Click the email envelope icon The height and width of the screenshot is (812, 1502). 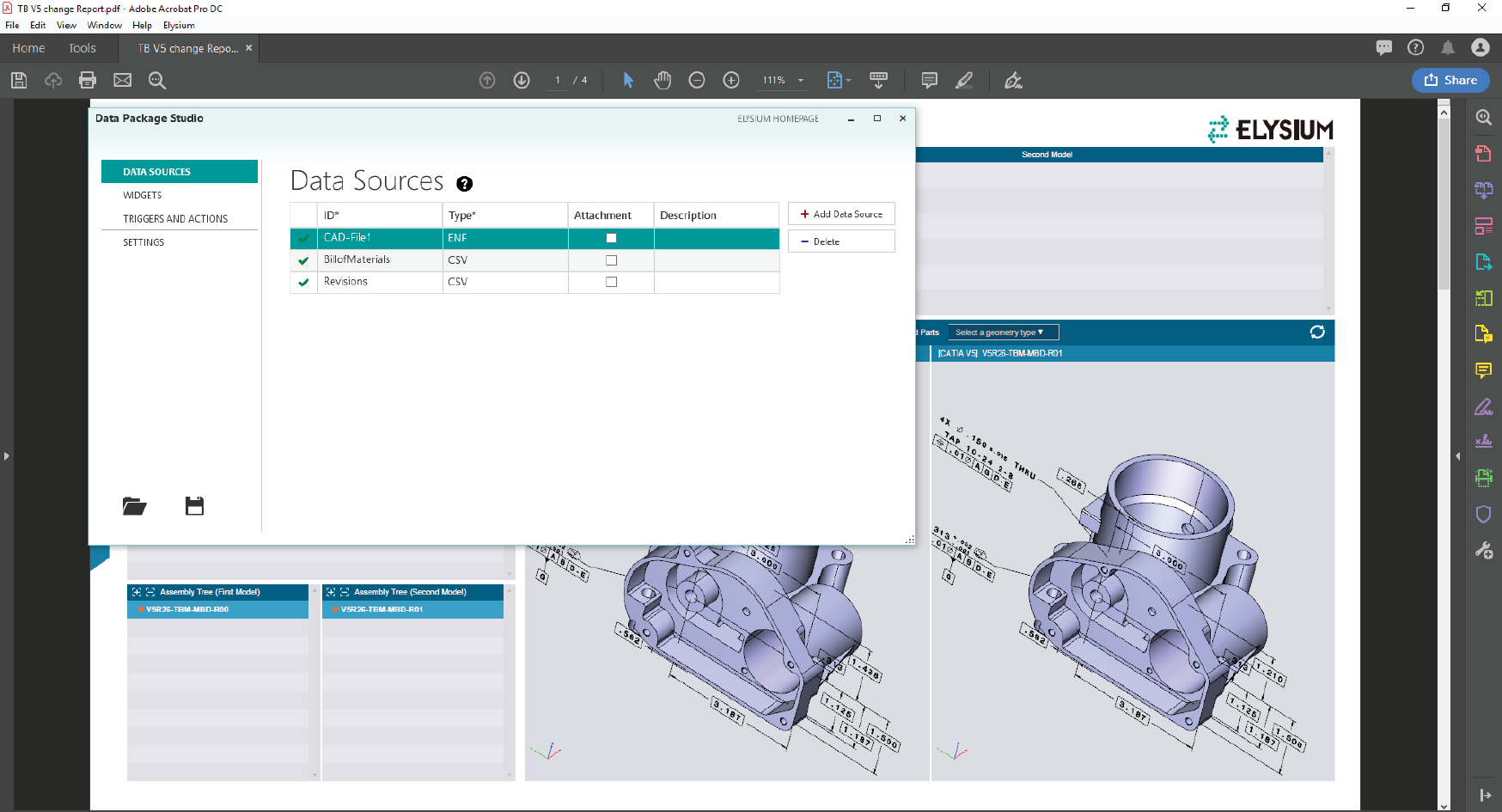123,80
